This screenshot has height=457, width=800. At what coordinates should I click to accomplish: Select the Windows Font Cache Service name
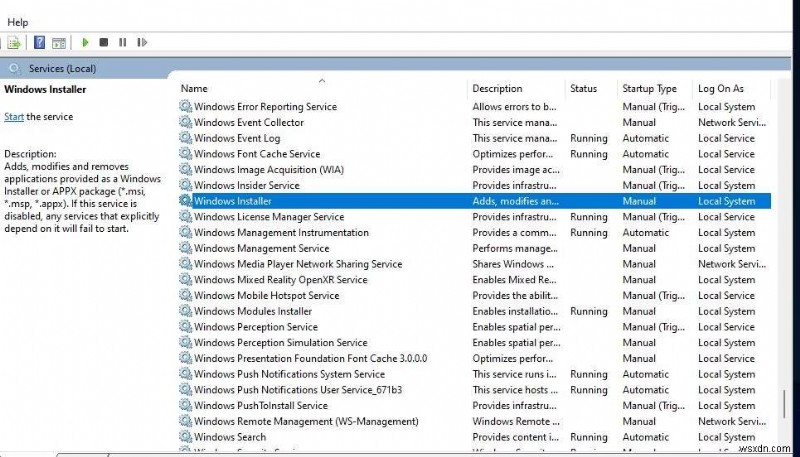[x=257, y=154]
